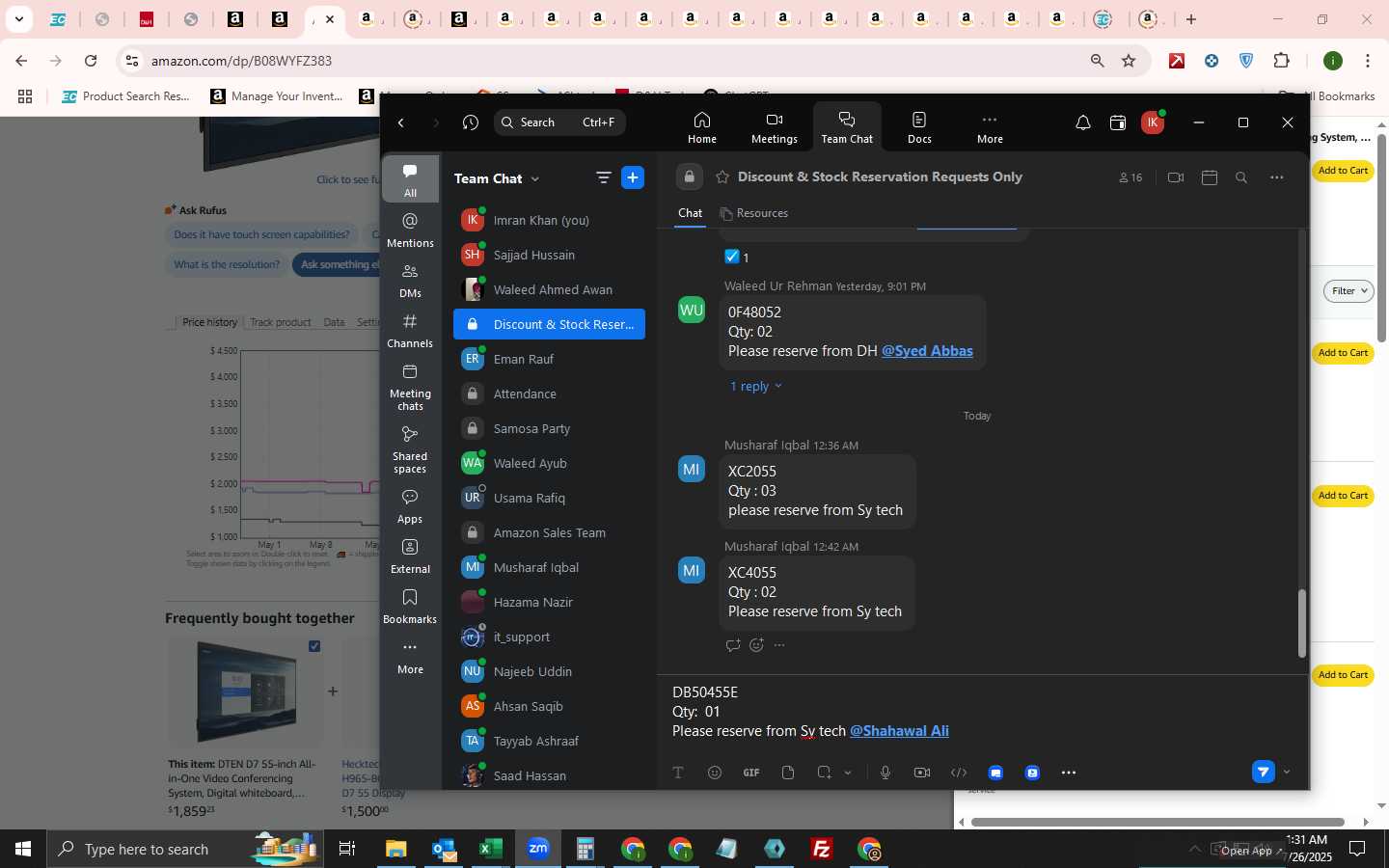Image resolution: width=1389 pixels, height=868 pixels.
Task: Expand the 1 reply thread
Action: click(756, 386)
